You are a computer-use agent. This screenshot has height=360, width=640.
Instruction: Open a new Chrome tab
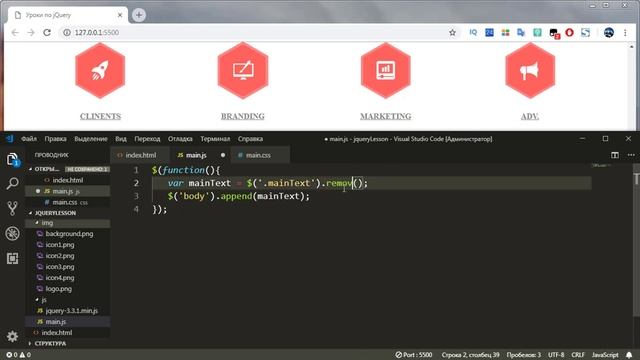pyautogui.click(x=139, y=15)
